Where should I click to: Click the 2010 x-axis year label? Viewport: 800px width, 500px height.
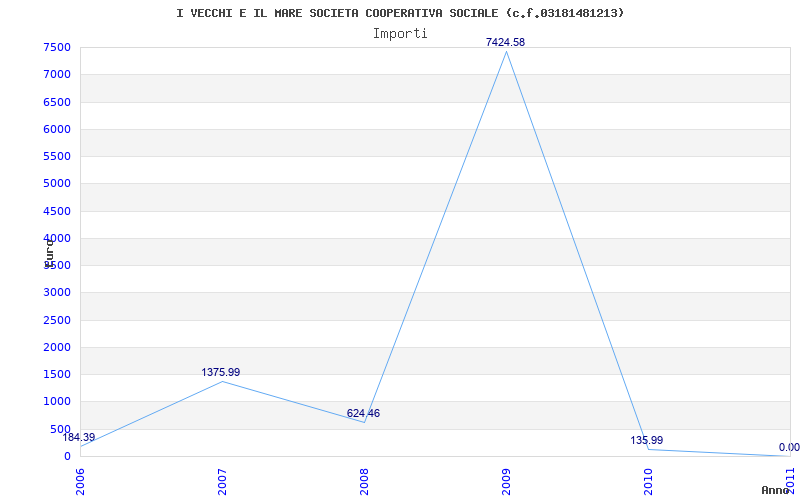tap(648, 481)
